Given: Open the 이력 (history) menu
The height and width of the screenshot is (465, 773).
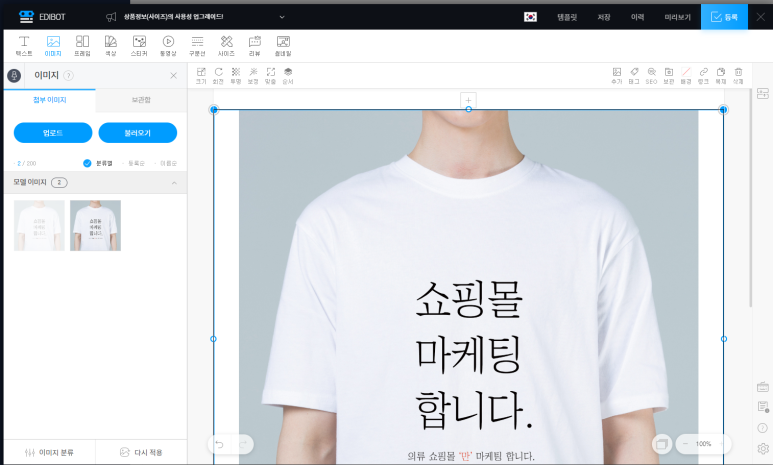Looking at the screenshot, I should (637, 17).
